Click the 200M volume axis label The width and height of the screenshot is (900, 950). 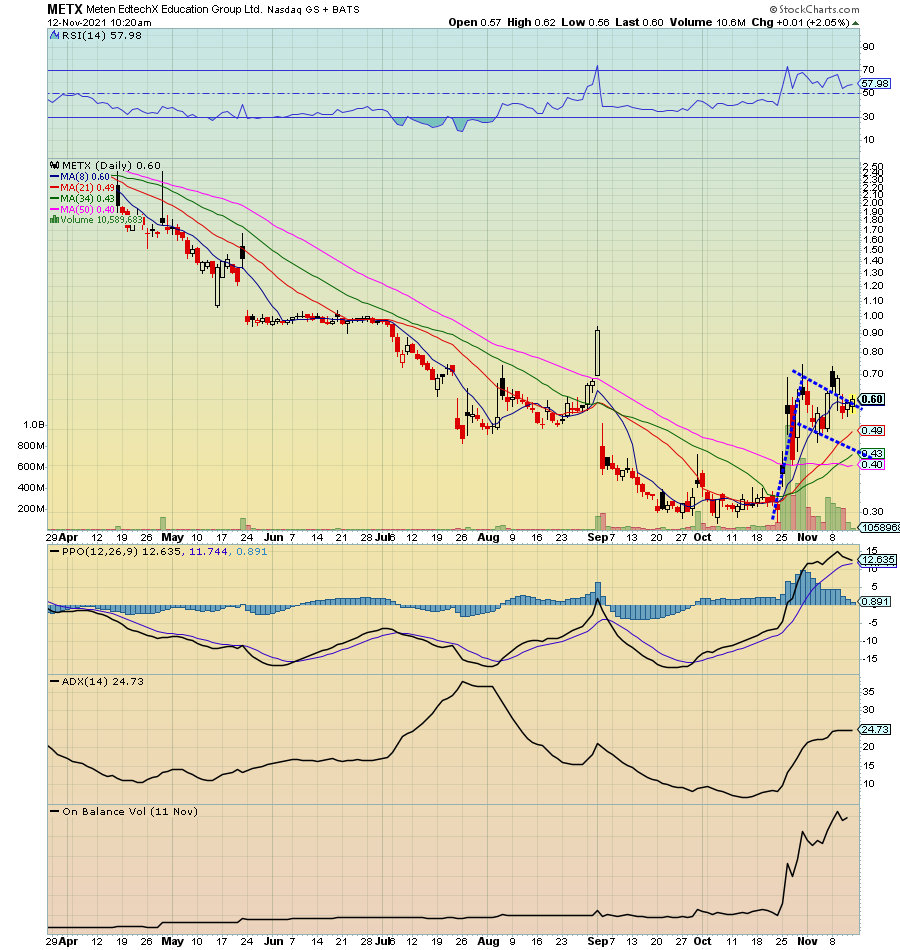click(32, 508)
